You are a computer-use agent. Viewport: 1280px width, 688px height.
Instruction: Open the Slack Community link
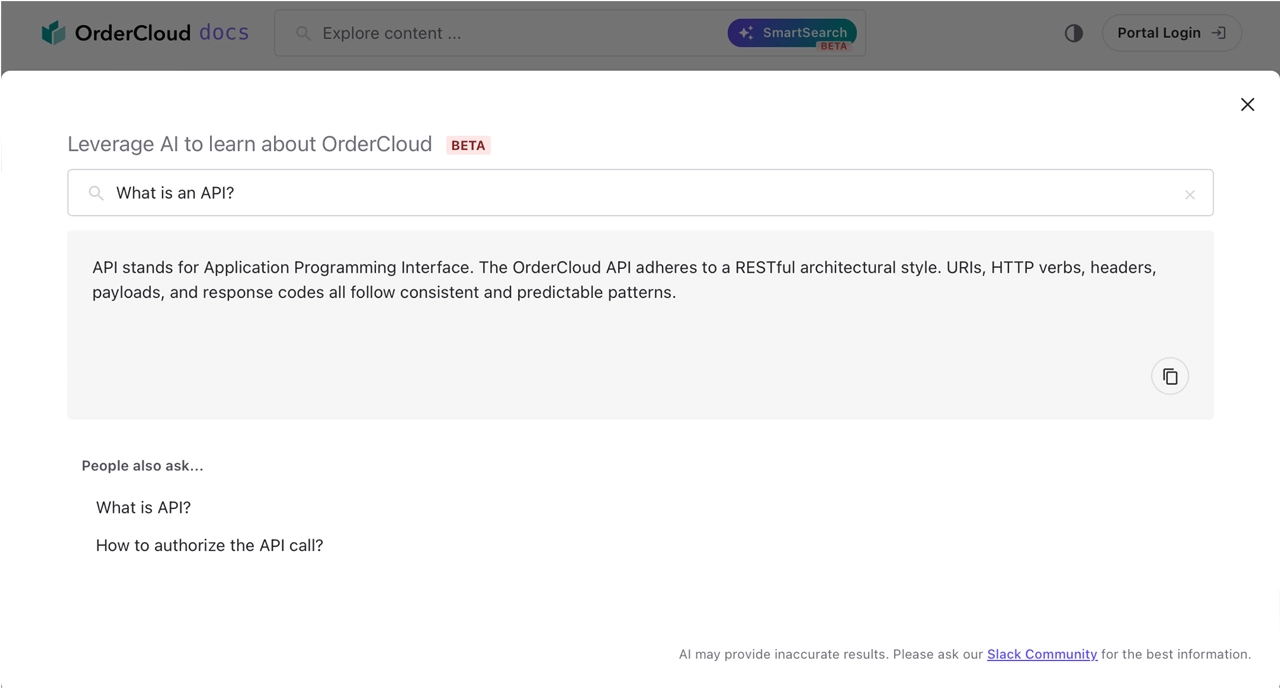pyautogui.click(x=1042, y=654)
